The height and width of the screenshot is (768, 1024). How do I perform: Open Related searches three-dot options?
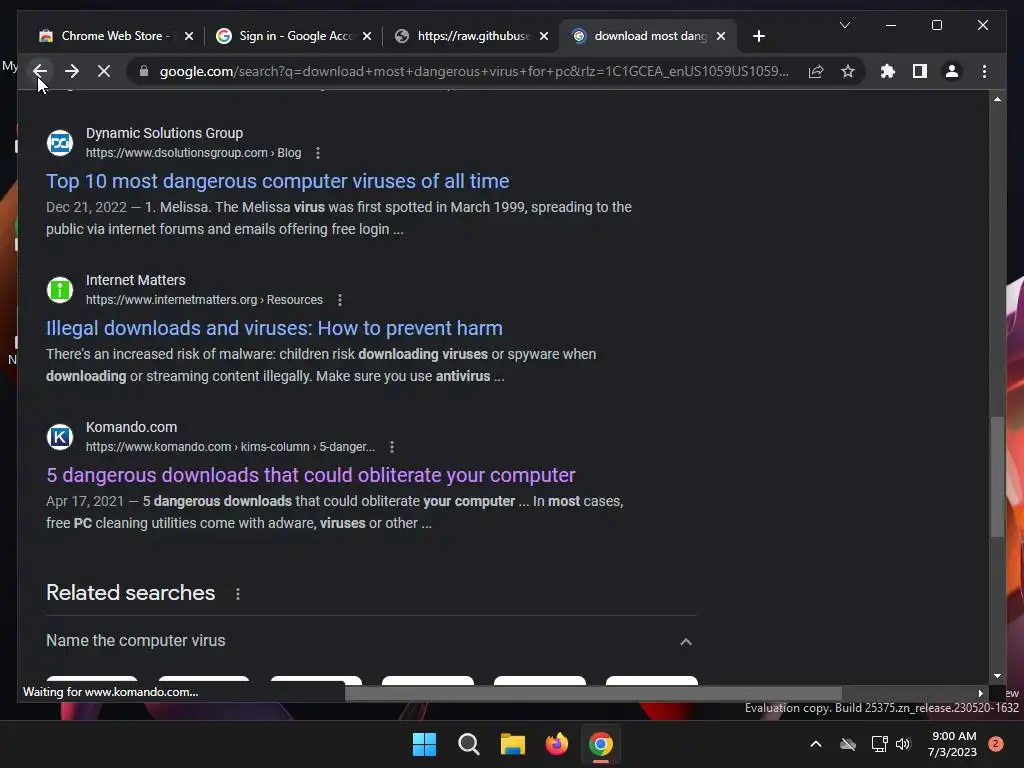238,594
